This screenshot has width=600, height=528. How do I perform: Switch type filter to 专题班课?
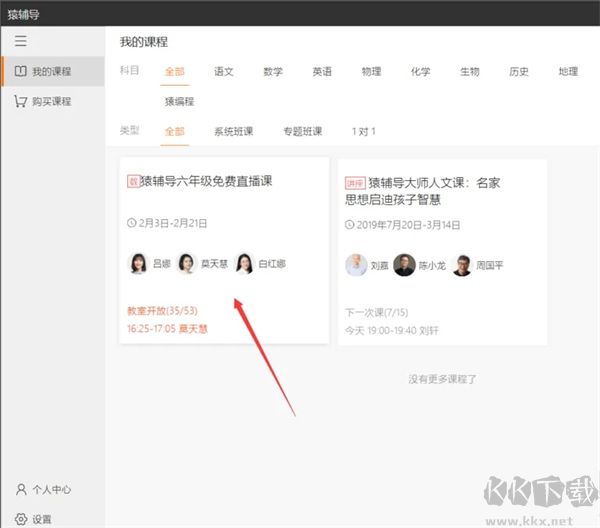point(302,131)
